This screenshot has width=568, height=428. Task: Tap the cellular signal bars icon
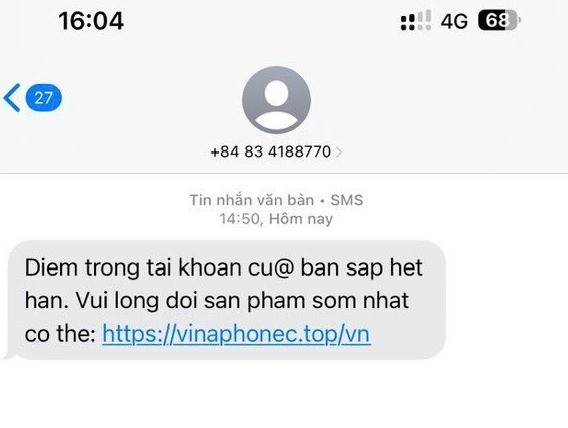[x=424, y=20]
